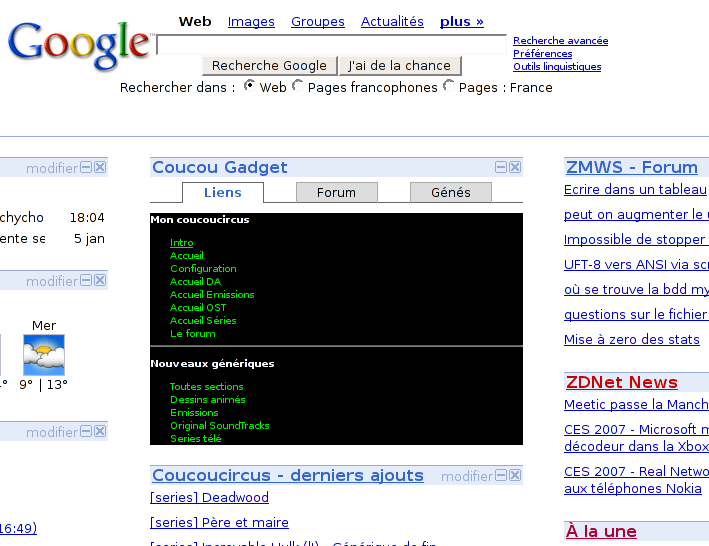The image size is (709, 546).
Task: Open Emissions under Nouveaux génériques
Action: point(194,413)
